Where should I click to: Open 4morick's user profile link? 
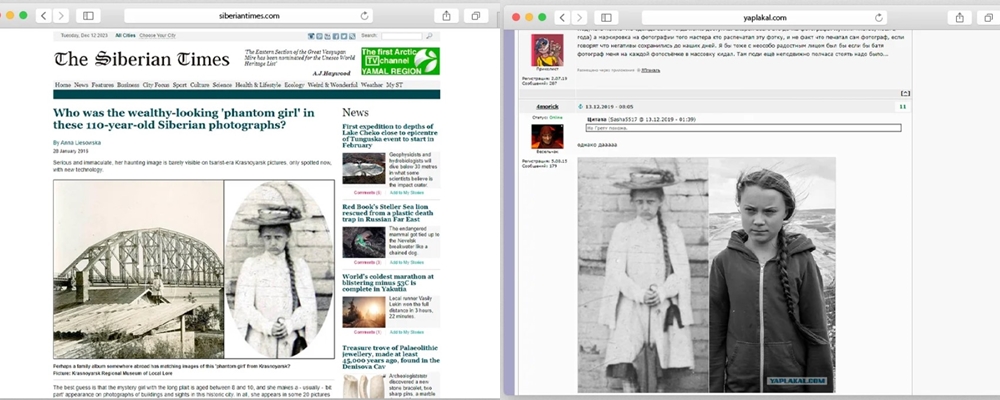(x=545, y=105)
